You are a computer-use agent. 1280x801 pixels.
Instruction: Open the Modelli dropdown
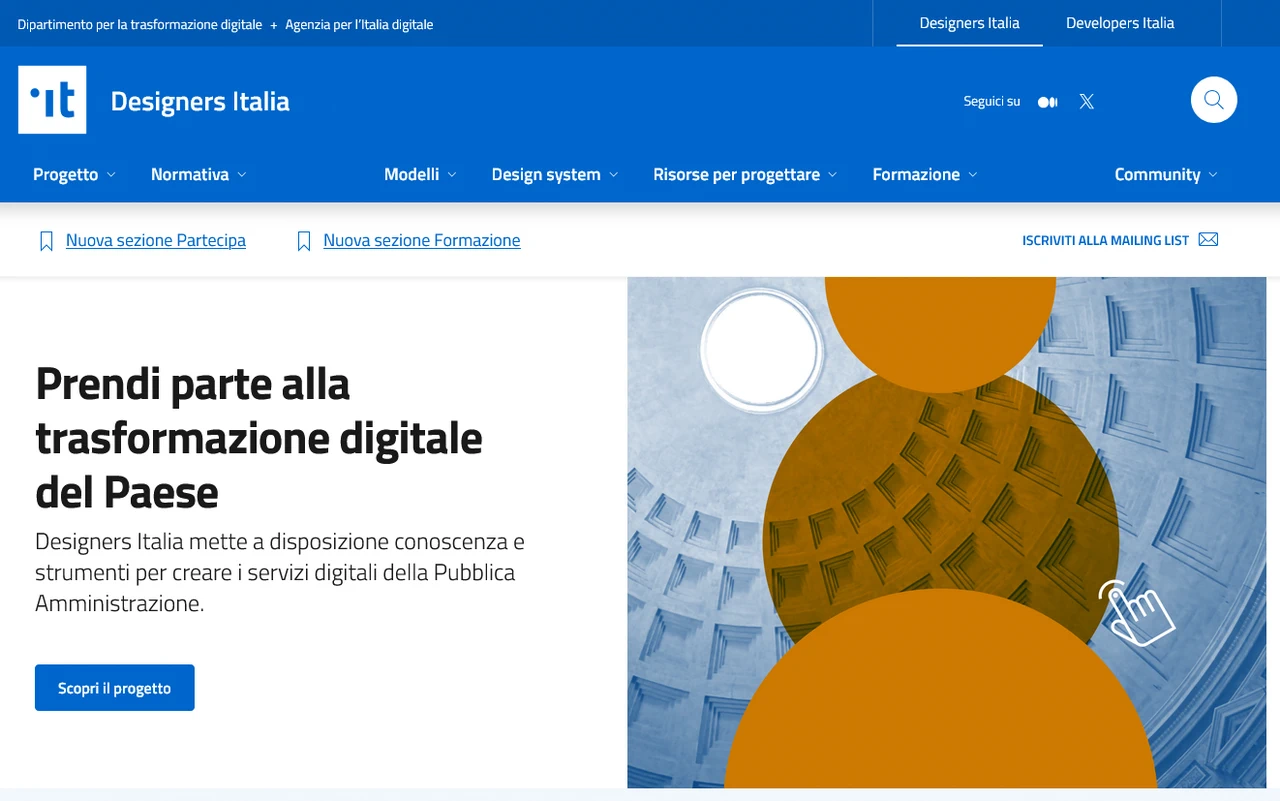click(421, 174)
